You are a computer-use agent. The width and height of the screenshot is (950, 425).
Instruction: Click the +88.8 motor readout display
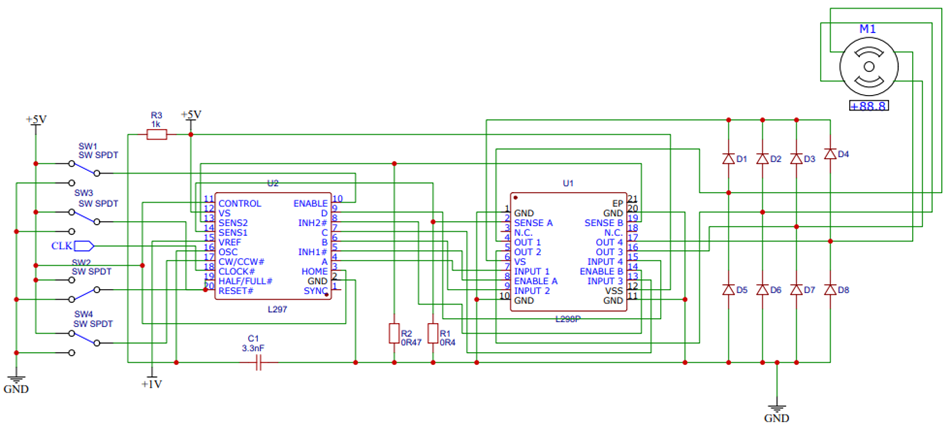[869, 105]
